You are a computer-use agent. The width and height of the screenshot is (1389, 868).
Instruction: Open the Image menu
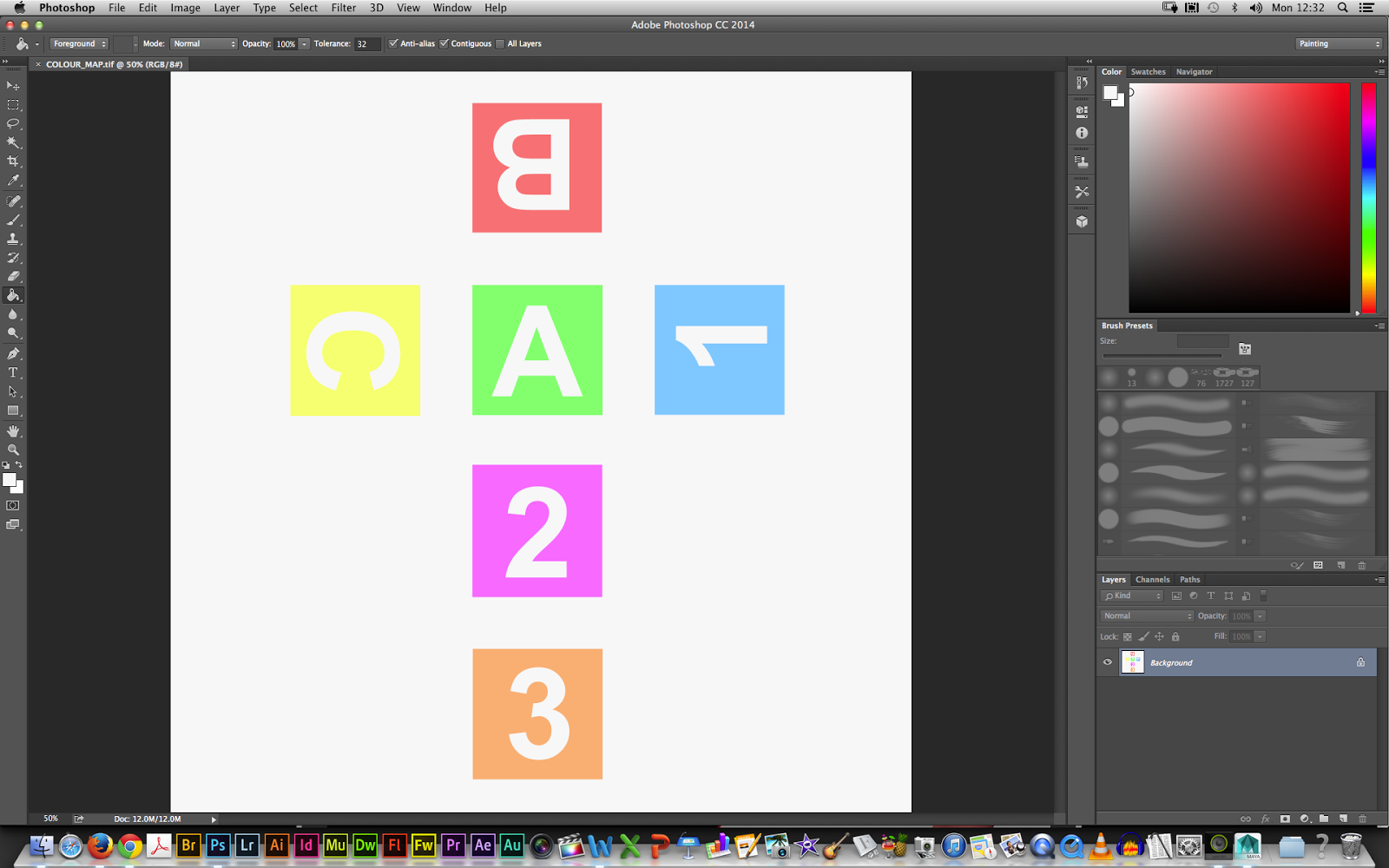[x=185, y=8]
